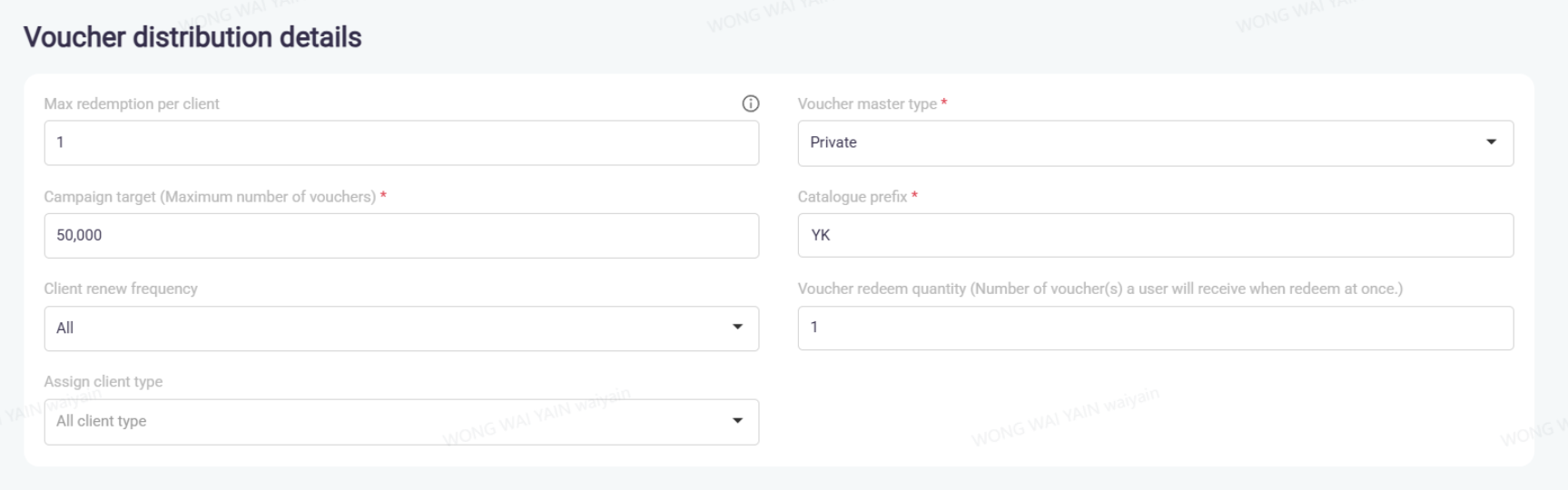Click the Campaign target label text
This screenshot has height=490, width=1568.
point(210,197)
